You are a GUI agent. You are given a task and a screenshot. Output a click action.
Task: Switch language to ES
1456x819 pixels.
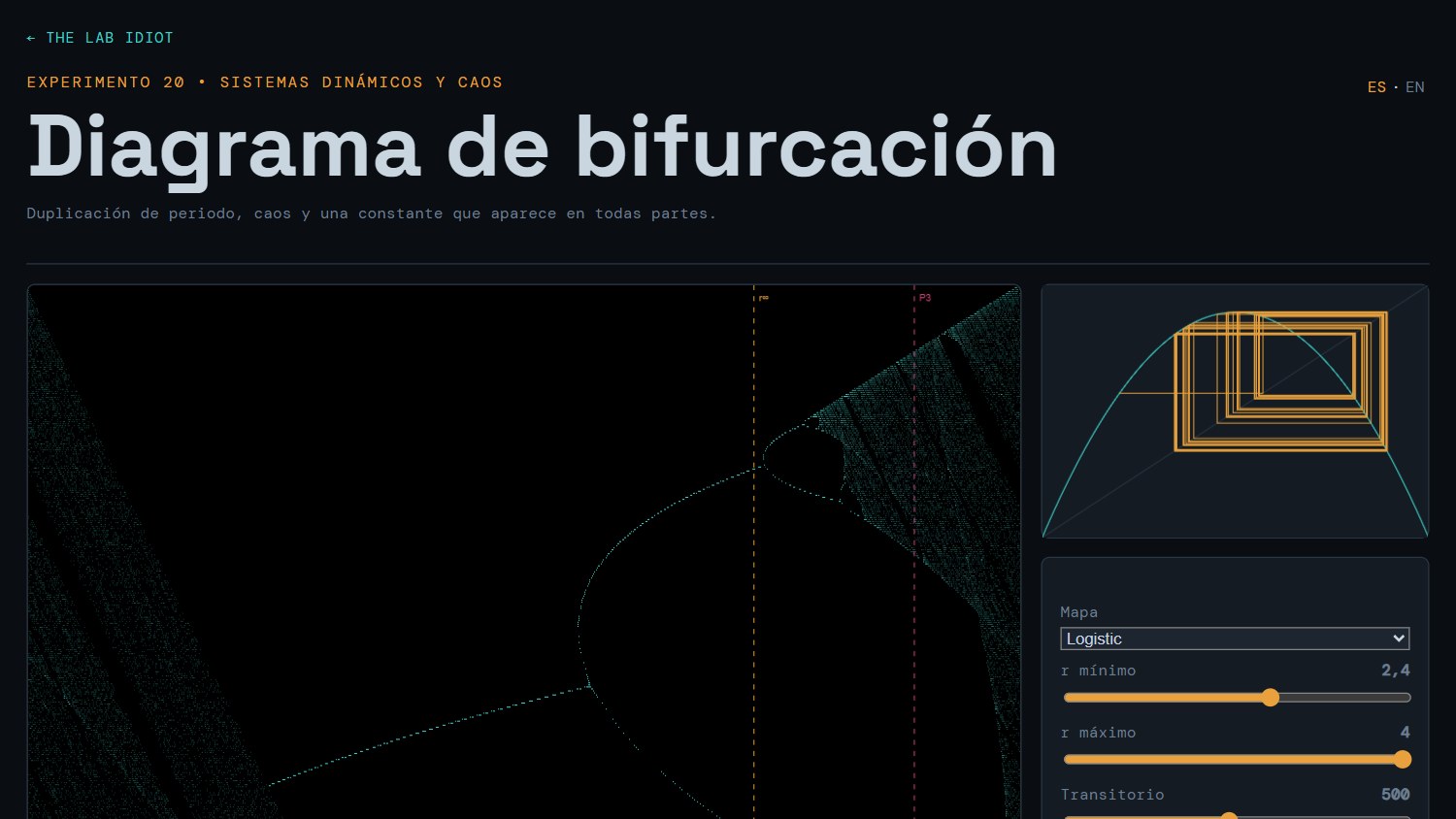point(1376,87)
